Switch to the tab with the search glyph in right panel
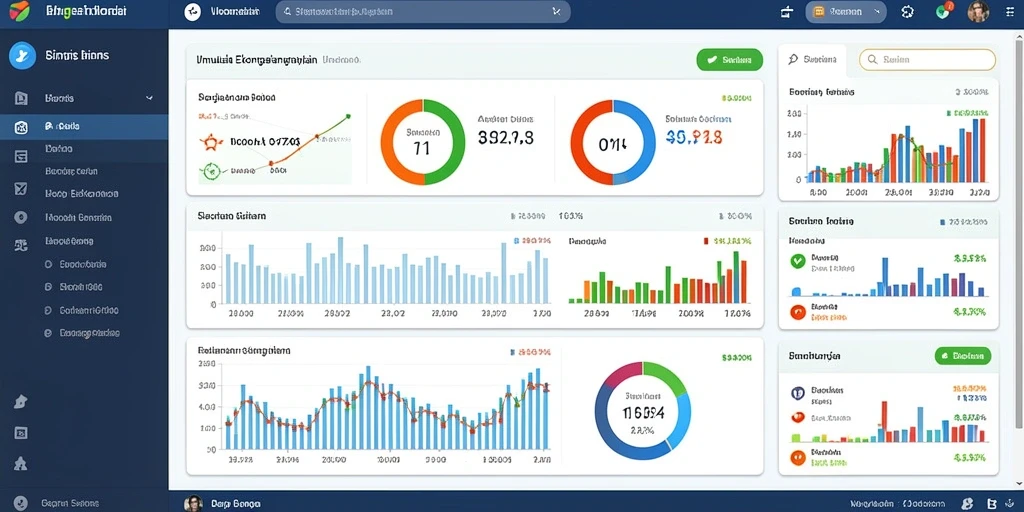Viewport: 1024px width, 512px height. (x=812, y=60)
